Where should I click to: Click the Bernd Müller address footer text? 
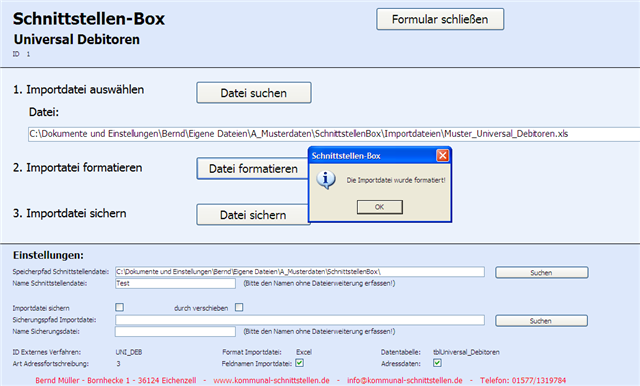[116, 380]
